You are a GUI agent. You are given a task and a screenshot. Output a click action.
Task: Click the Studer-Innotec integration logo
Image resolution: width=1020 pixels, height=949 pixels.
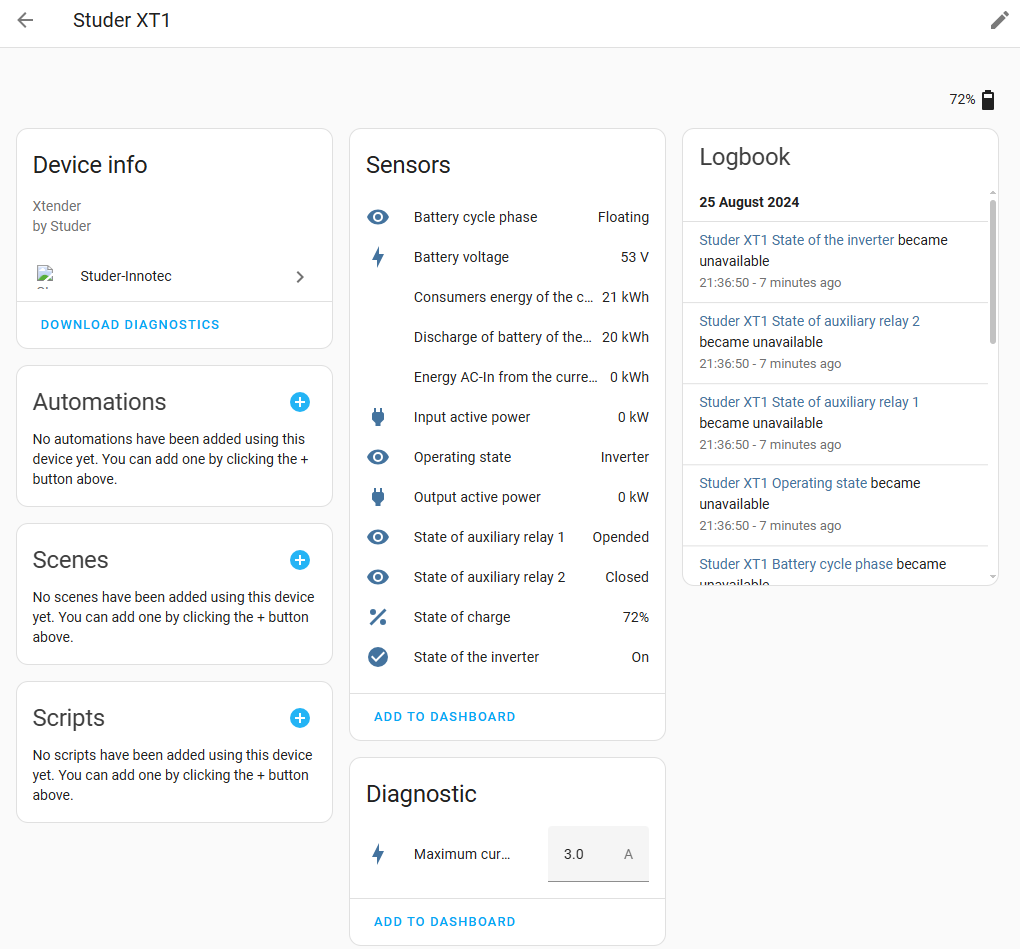(x=46, y=276)
